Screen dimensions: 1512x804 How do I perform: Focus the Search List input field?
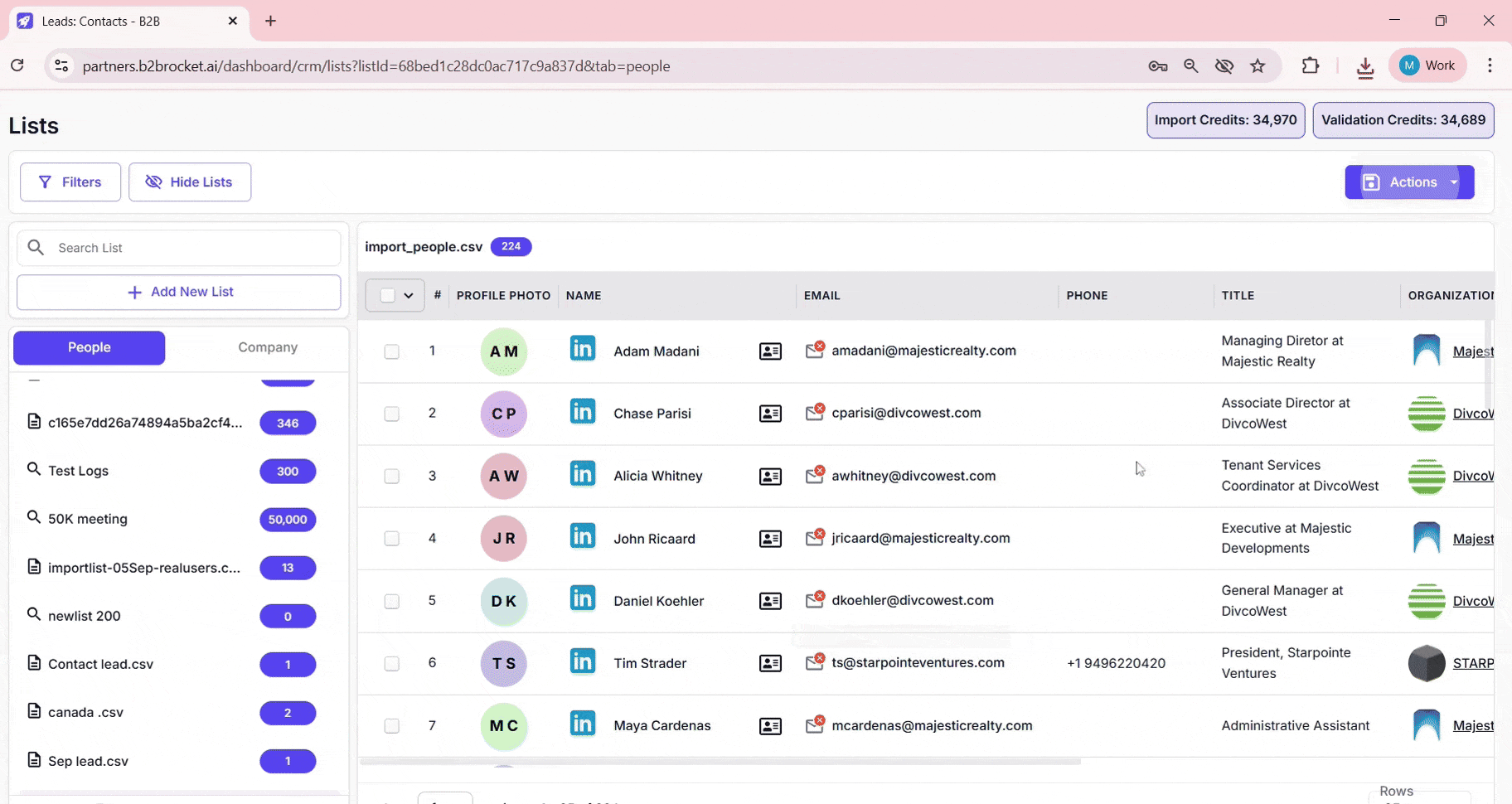(191, 248)
